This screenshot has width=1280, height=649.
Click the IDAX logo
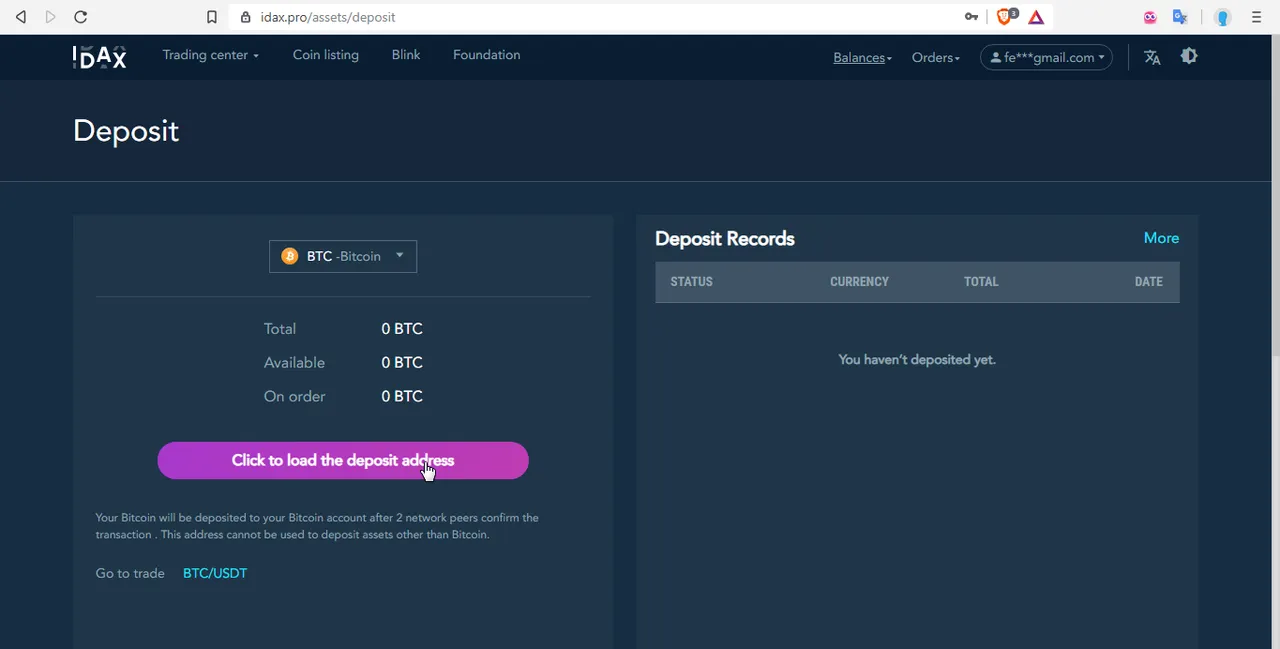click(x=99, y=57)
